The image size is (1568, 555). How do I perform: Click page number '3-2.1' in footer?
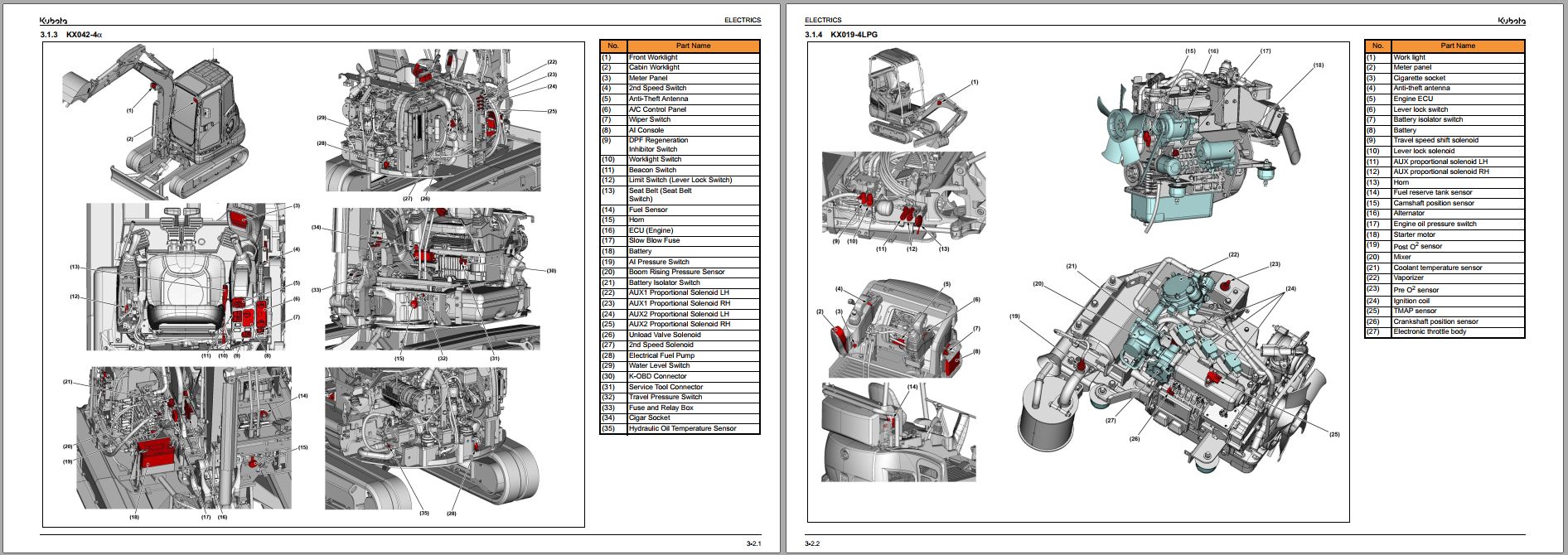tap(753, 543)
